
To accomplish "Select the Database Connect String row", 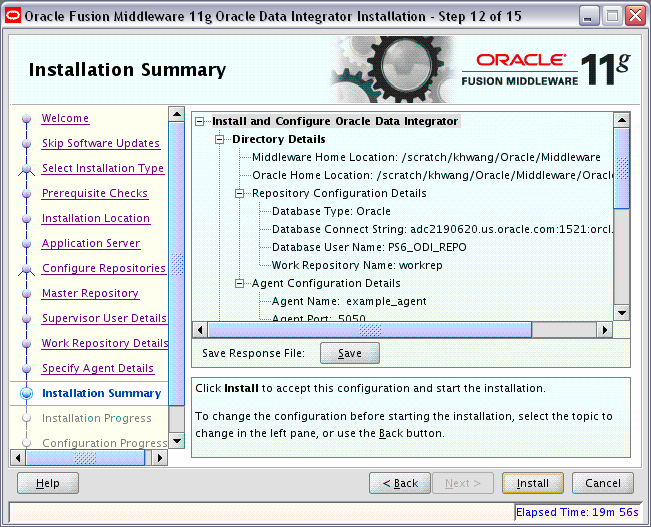I will 442,229.
